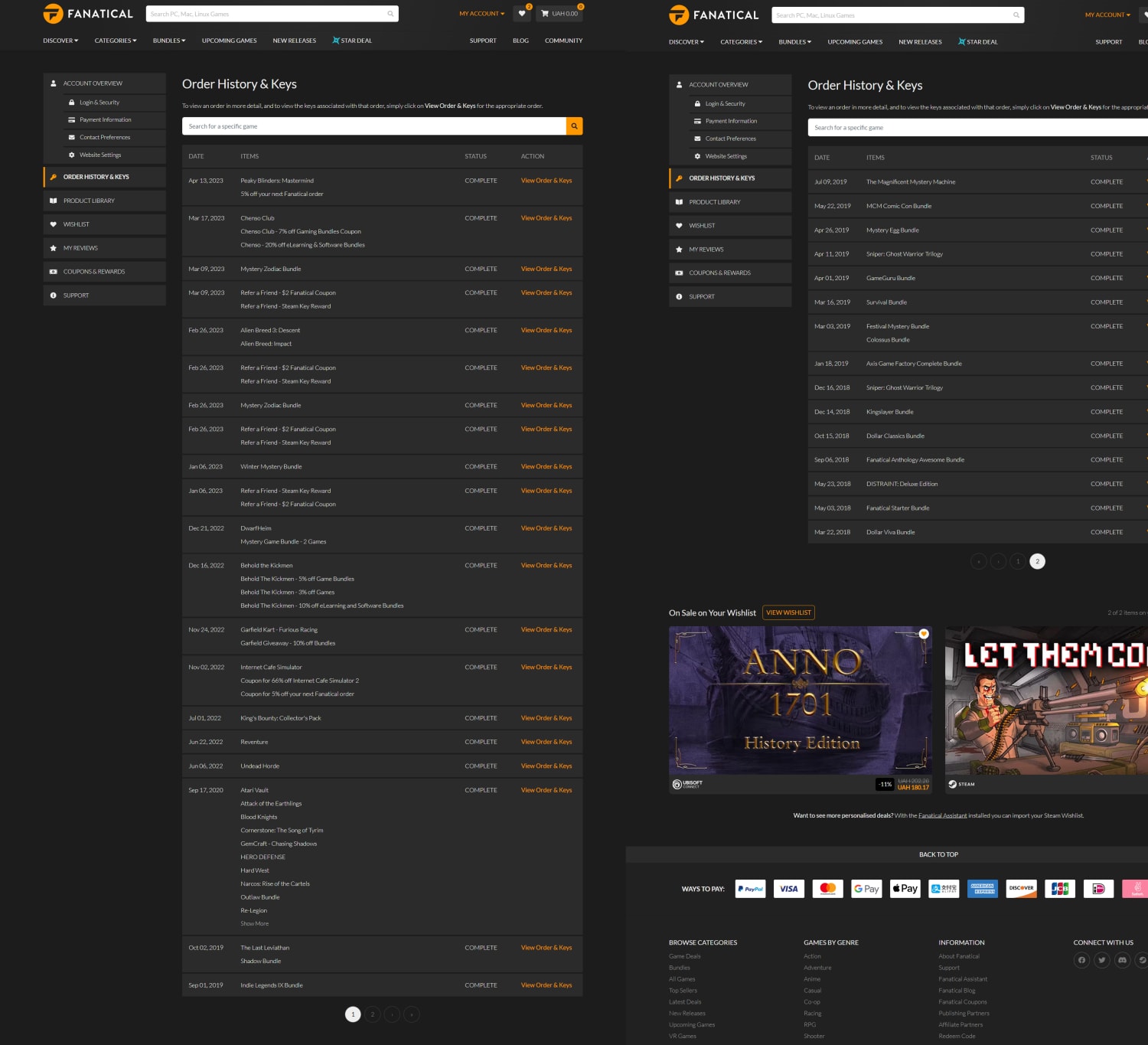Expand the Atari Vault order with Show More
The width and height of the screenshot is (1148, 1045).
coord(255,924)
